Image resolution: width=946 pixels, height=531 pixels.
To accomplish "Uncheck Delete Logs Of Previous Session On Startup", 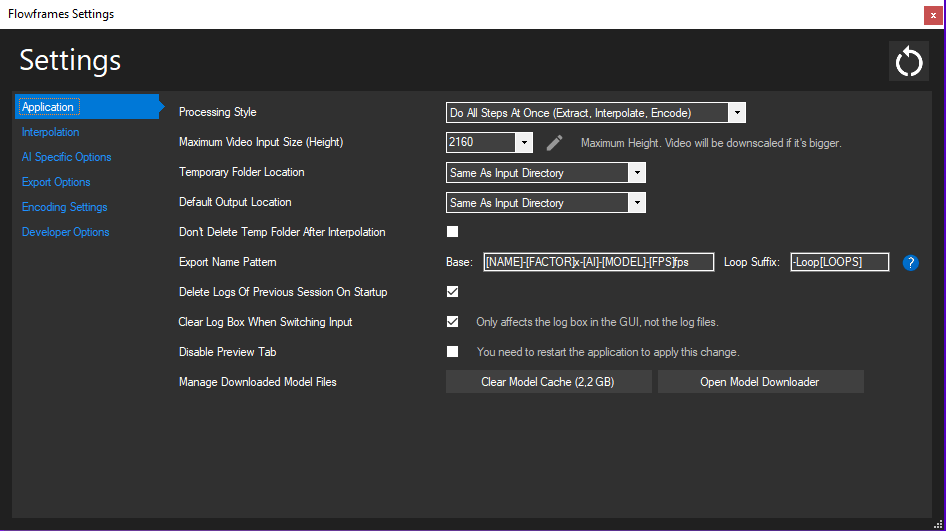I will (x=452, y=292).
